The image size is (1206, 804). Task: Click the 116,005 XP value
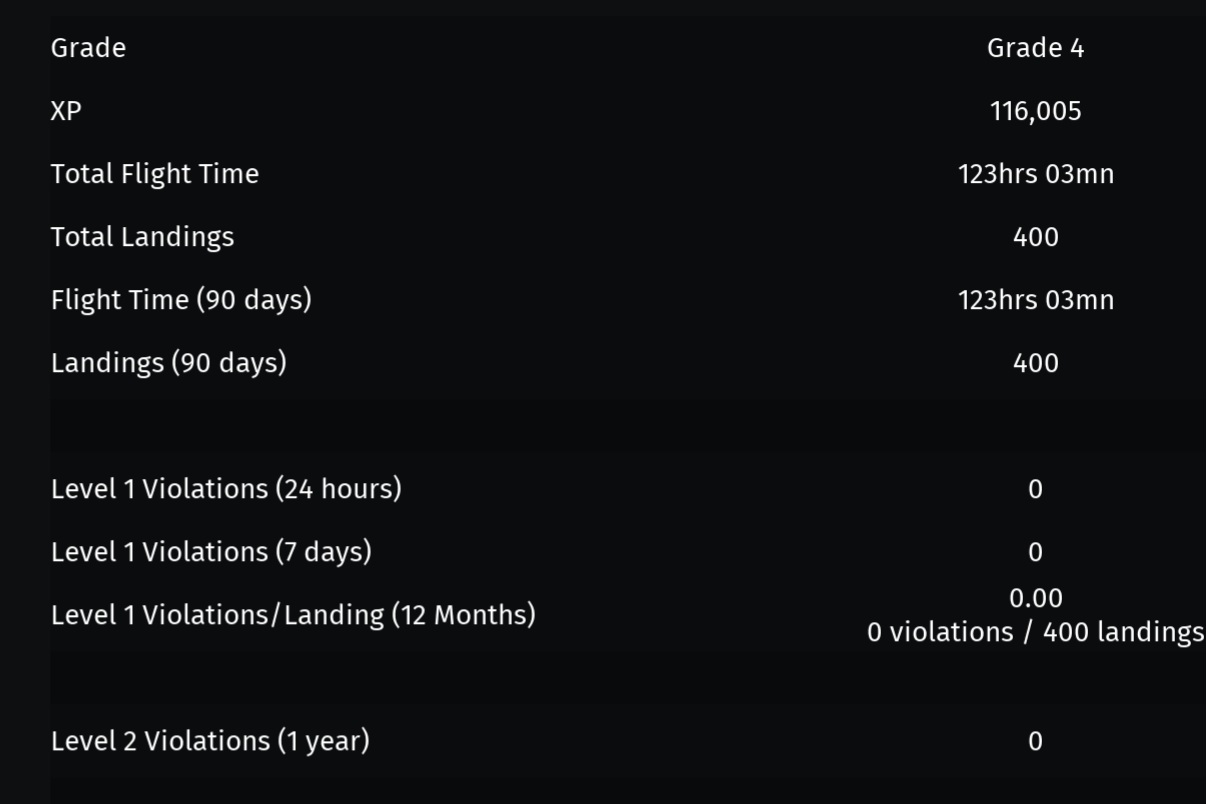(1035, 111)
